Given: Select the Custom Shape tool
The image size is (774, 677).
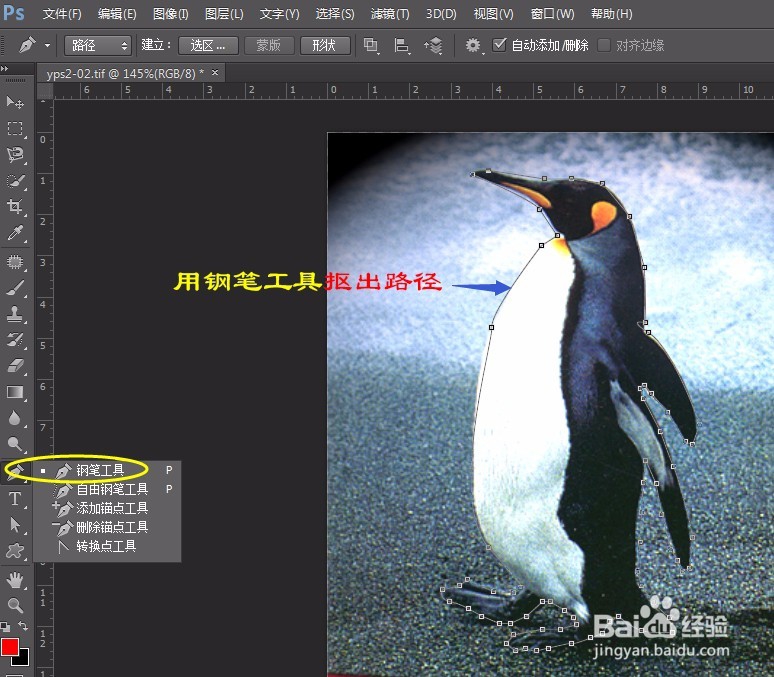Looking at the screenshot, I should click(15, 551).
